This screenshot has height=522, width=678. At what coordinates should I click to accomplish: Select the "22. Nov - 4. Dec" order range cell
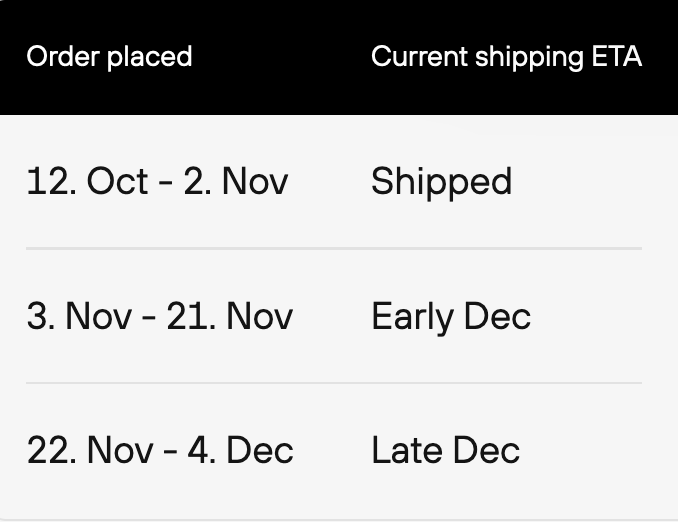160,451
